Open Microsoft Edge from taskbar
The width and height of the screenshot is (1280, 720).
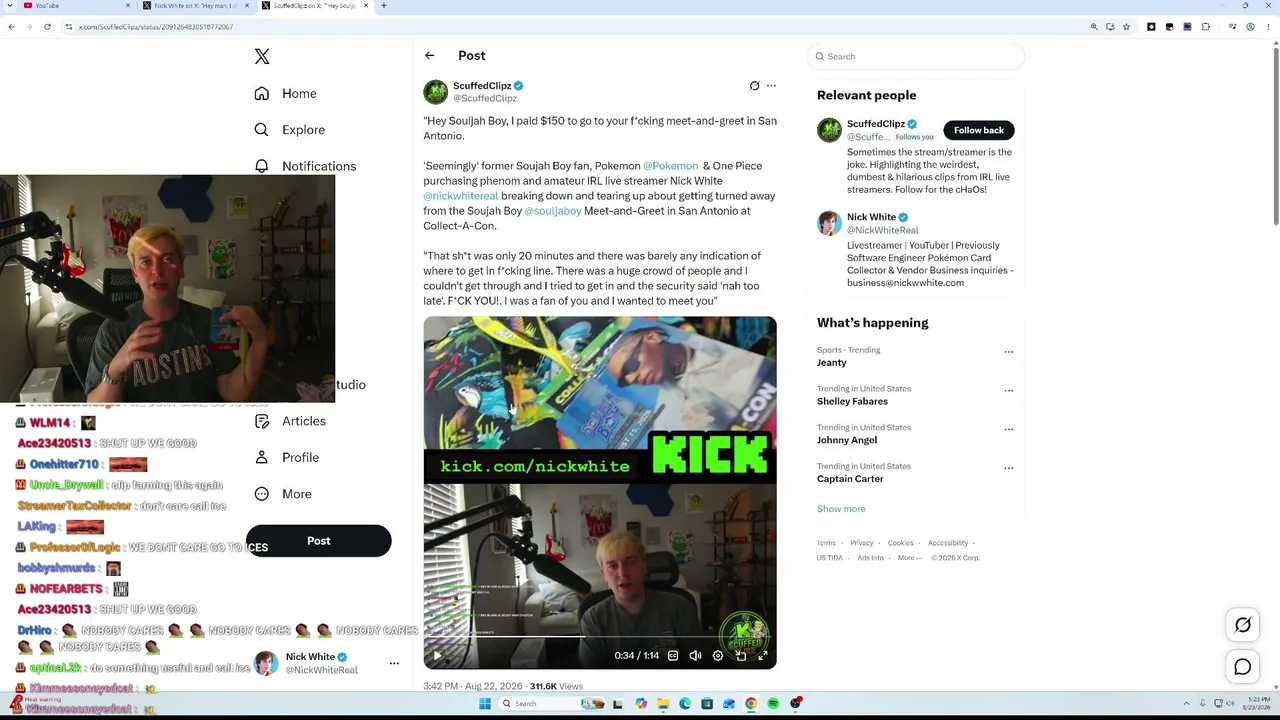(685, 704)
